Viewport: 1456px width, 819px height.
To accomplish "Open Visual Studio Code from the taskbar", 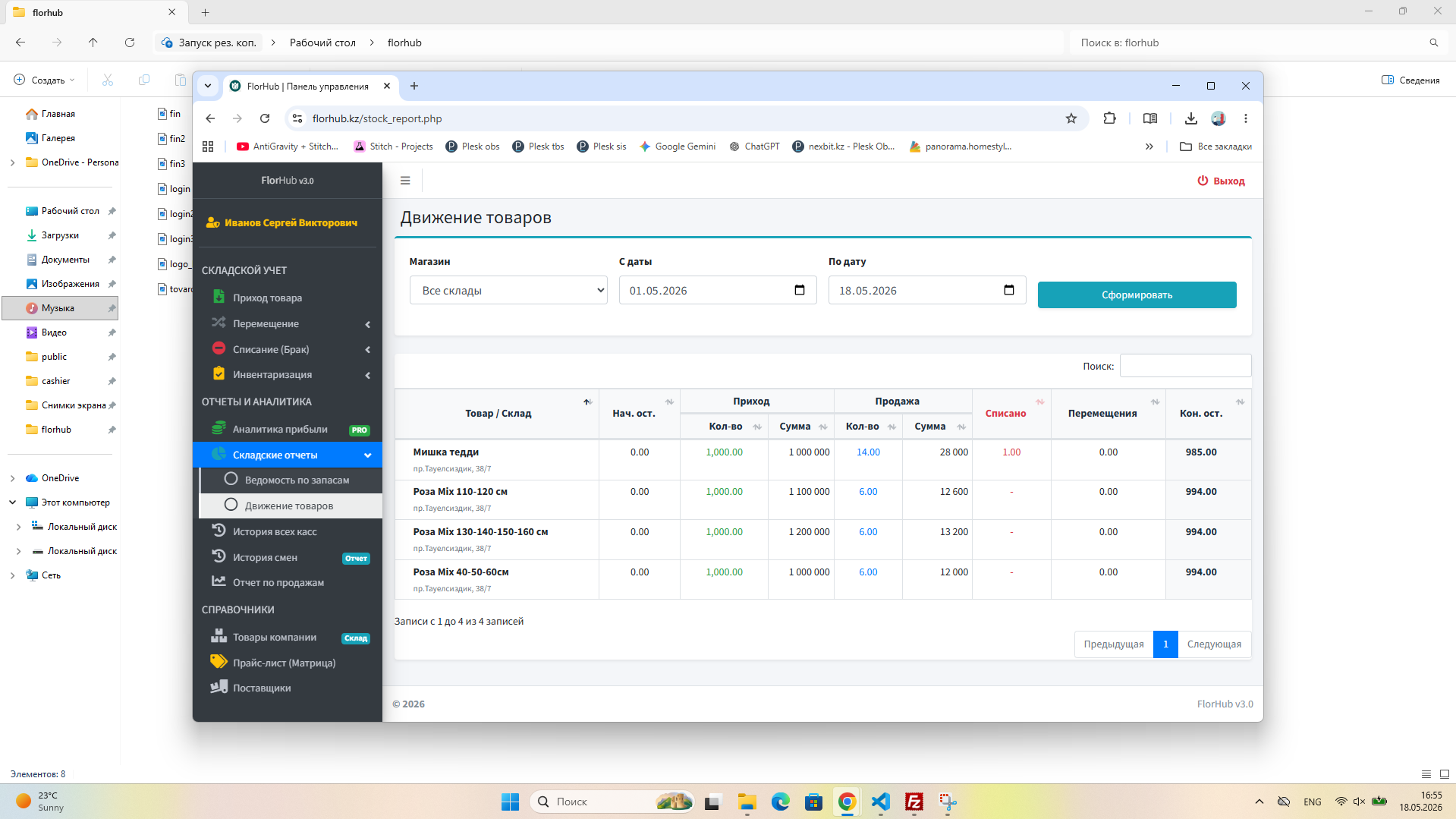I will [880, 802].
